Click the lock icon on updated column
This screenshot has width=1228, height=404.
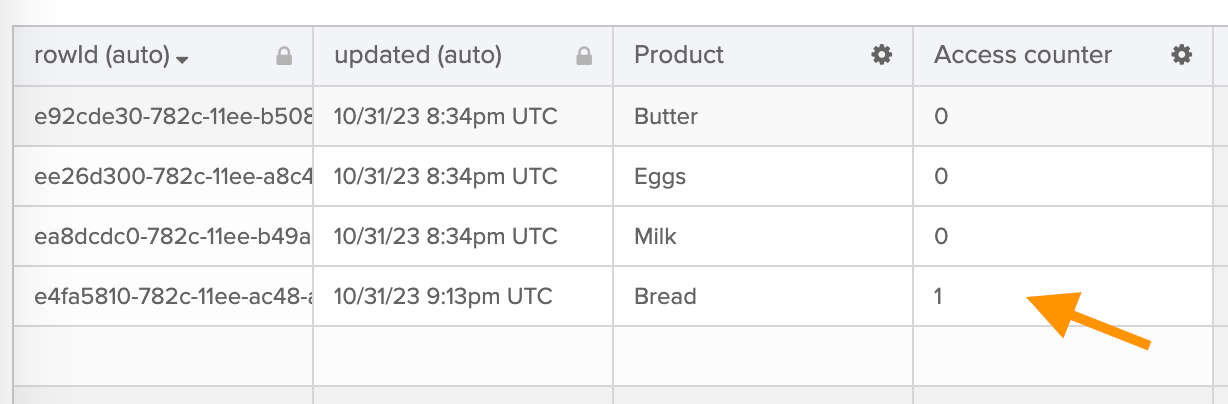tap(584, 57)
